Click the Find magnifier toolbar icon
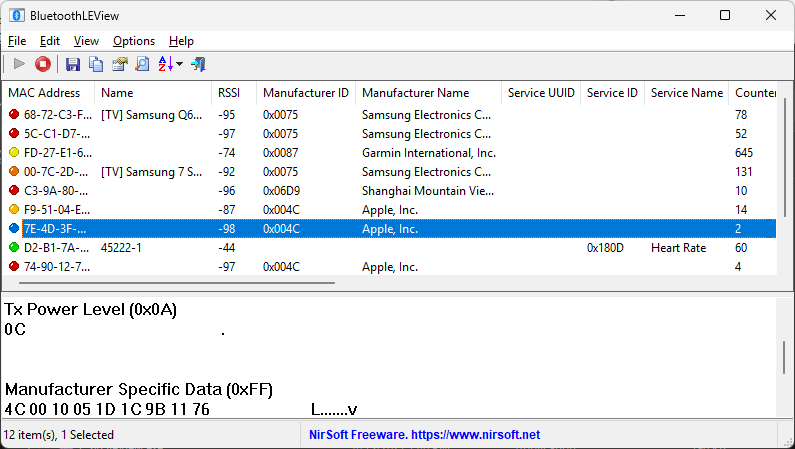This screenshot has width=795, height=449. [x=142, y=64]
